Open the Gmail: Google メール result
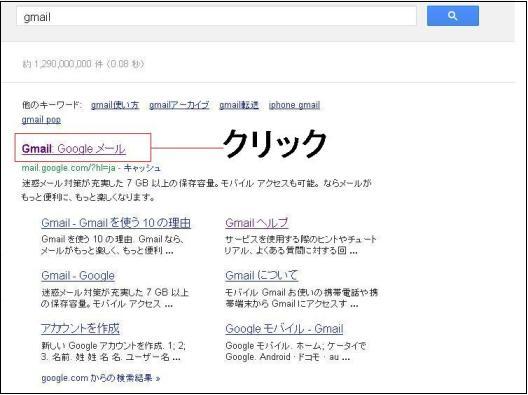The width and height of the screenshot is (528, 395). (74, 149)
